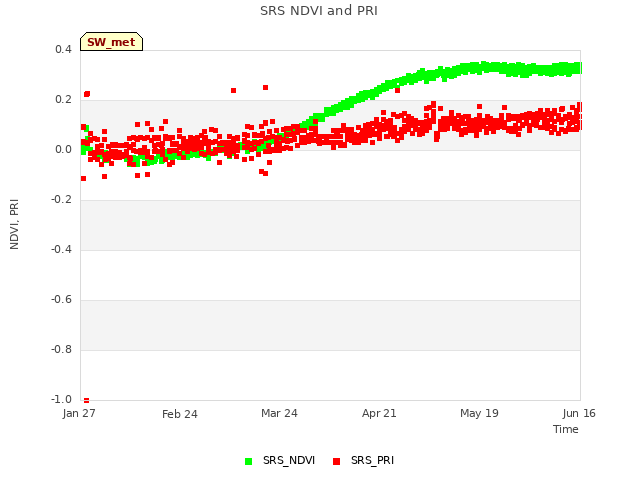Toggle the SRS_NDVI legend entry

[x=280, y=461]
